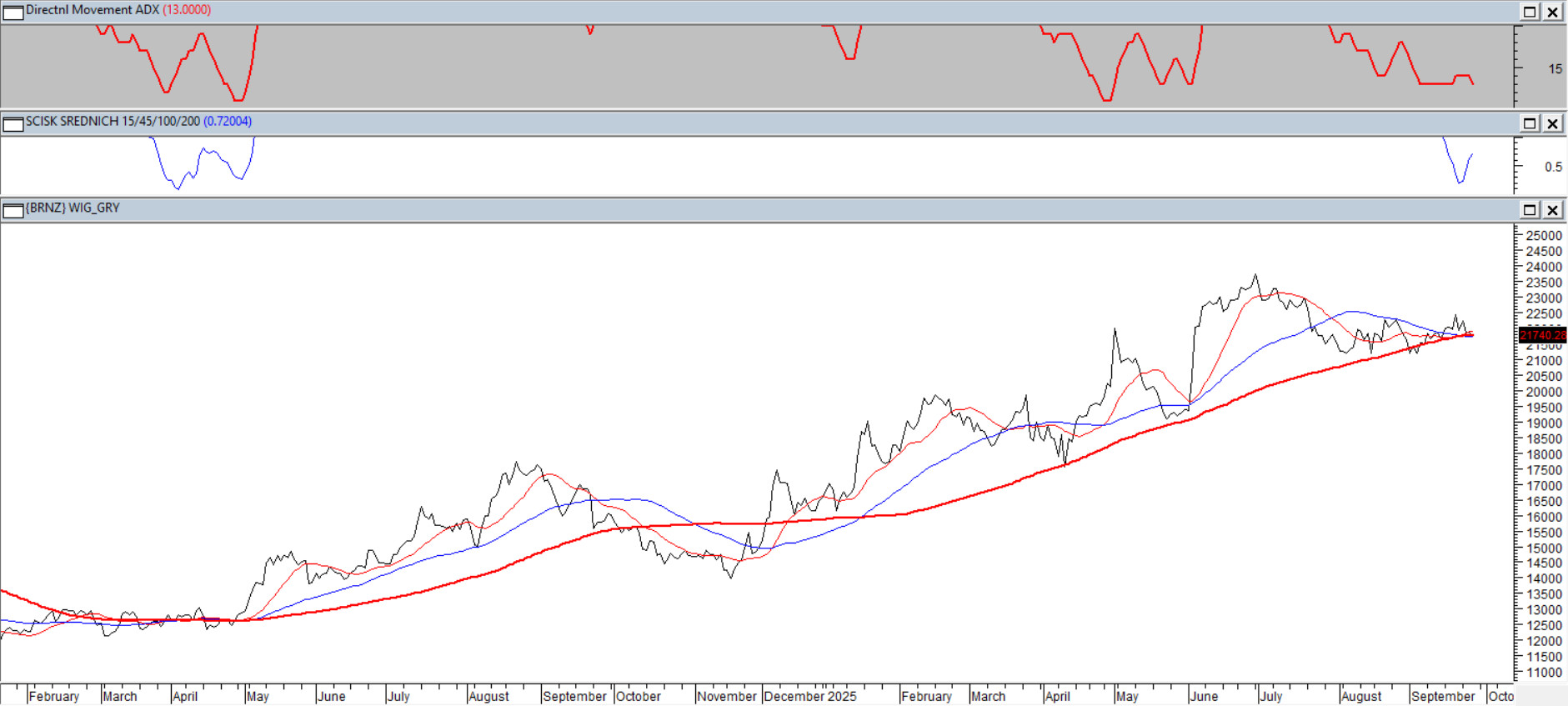
Task: Click the SCISK SREDNICH 15/45/100/200 title text
Action: (113, 122)
